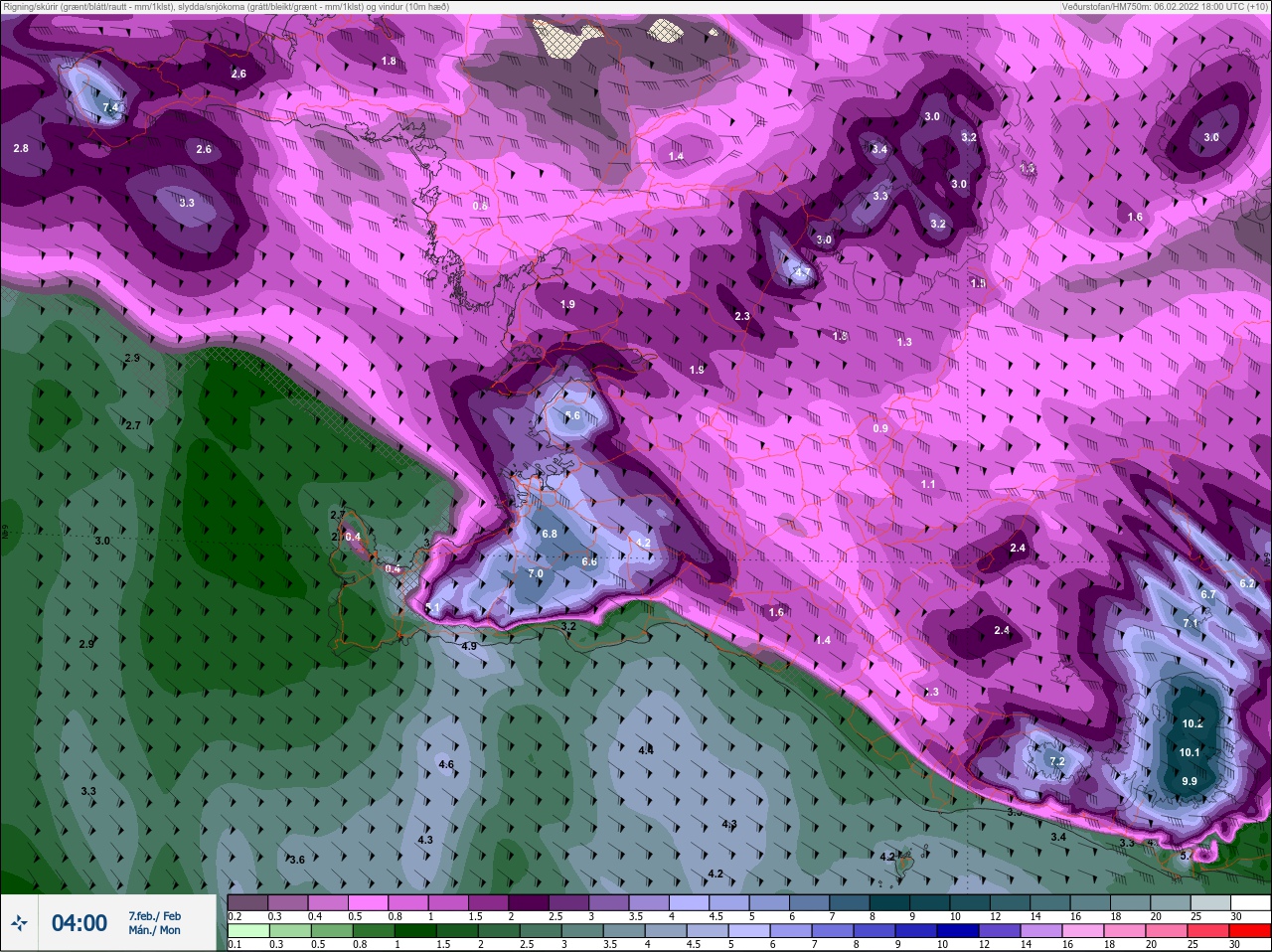Click the 0.9 precipitation value on the map
Screen dimensions: 1272x952
click(x=880, y=428)
